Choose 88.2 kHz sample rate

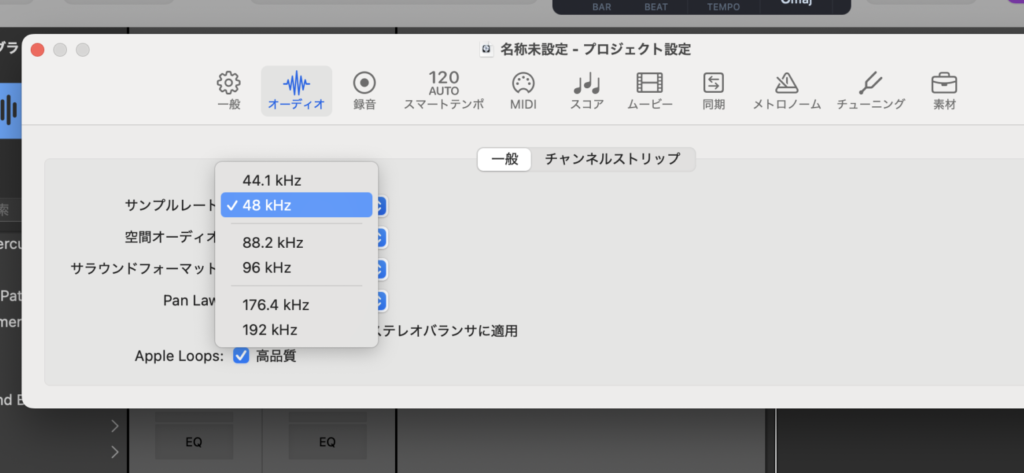coord(296,243)
